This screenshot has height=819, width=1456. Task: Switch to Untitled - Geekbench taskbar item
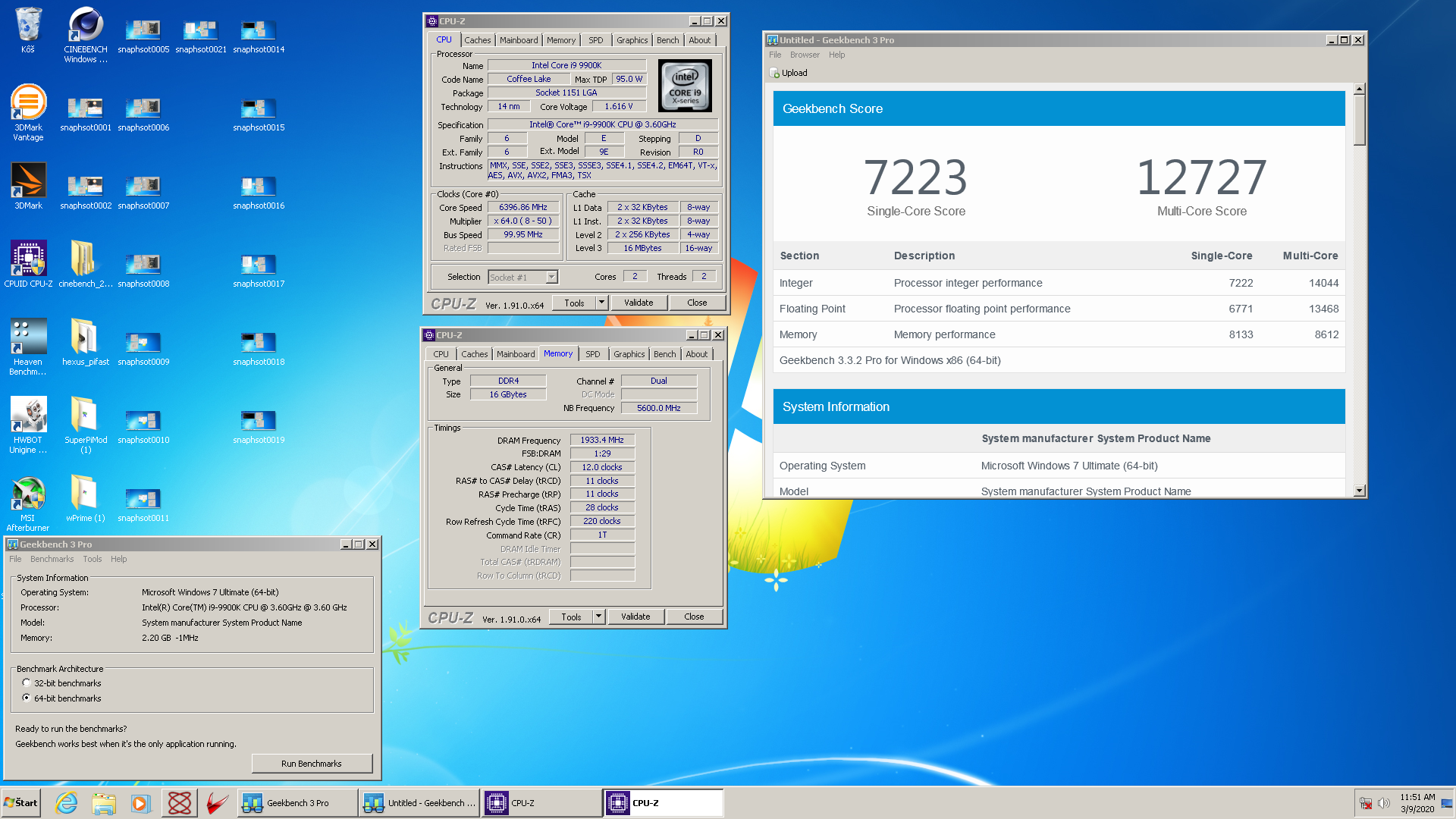[x=420, y=803]
